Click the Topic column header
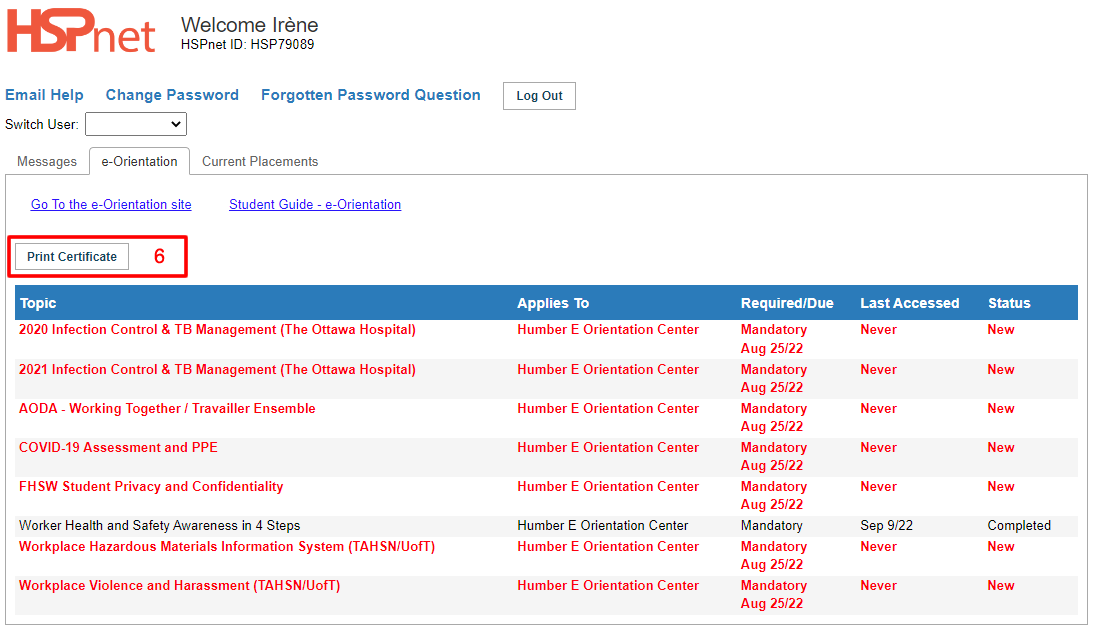1097x634 pixels. point(38,303)
